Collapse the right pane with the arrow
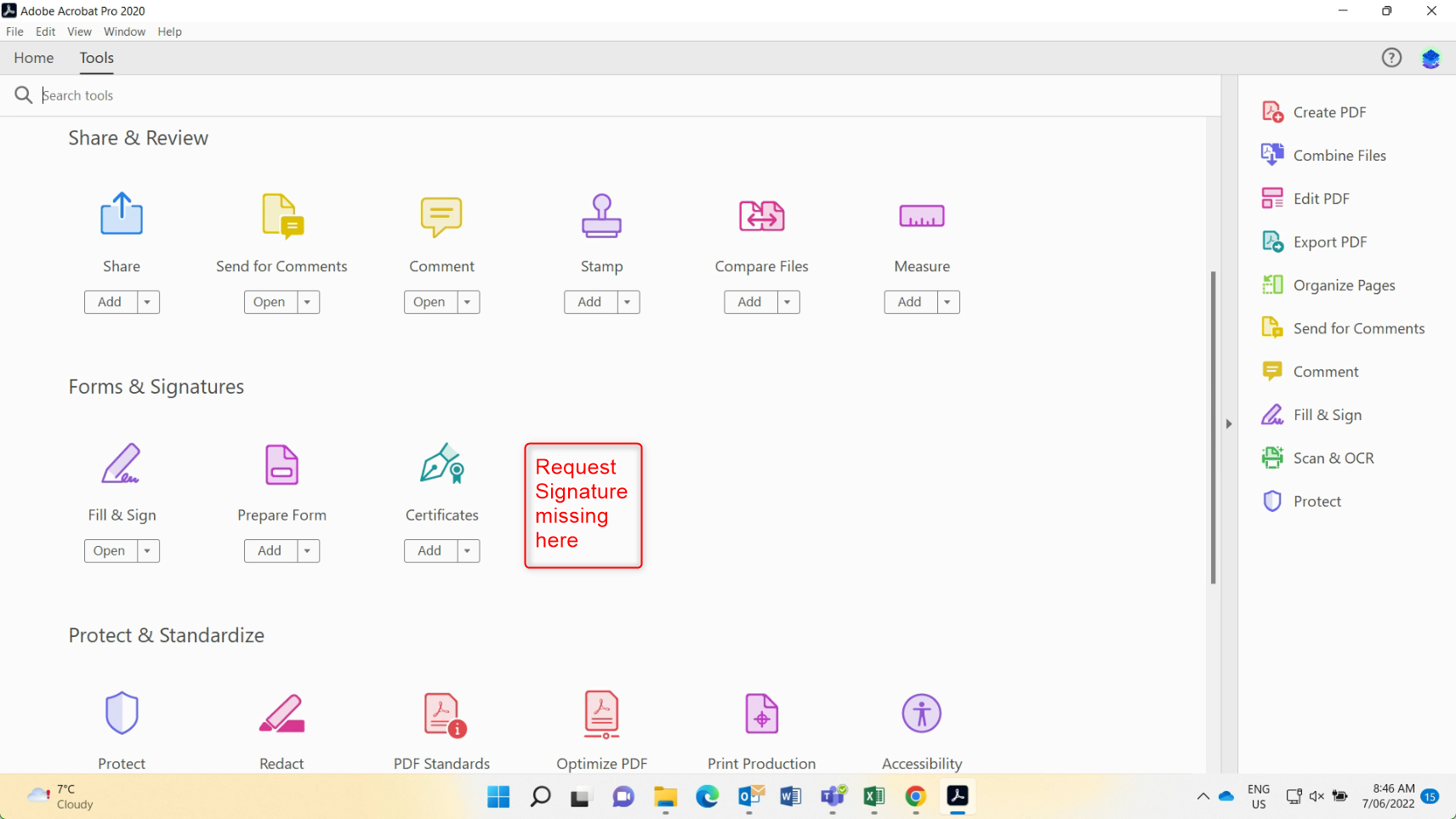 pyautogui.click(x=1229, y=424)
